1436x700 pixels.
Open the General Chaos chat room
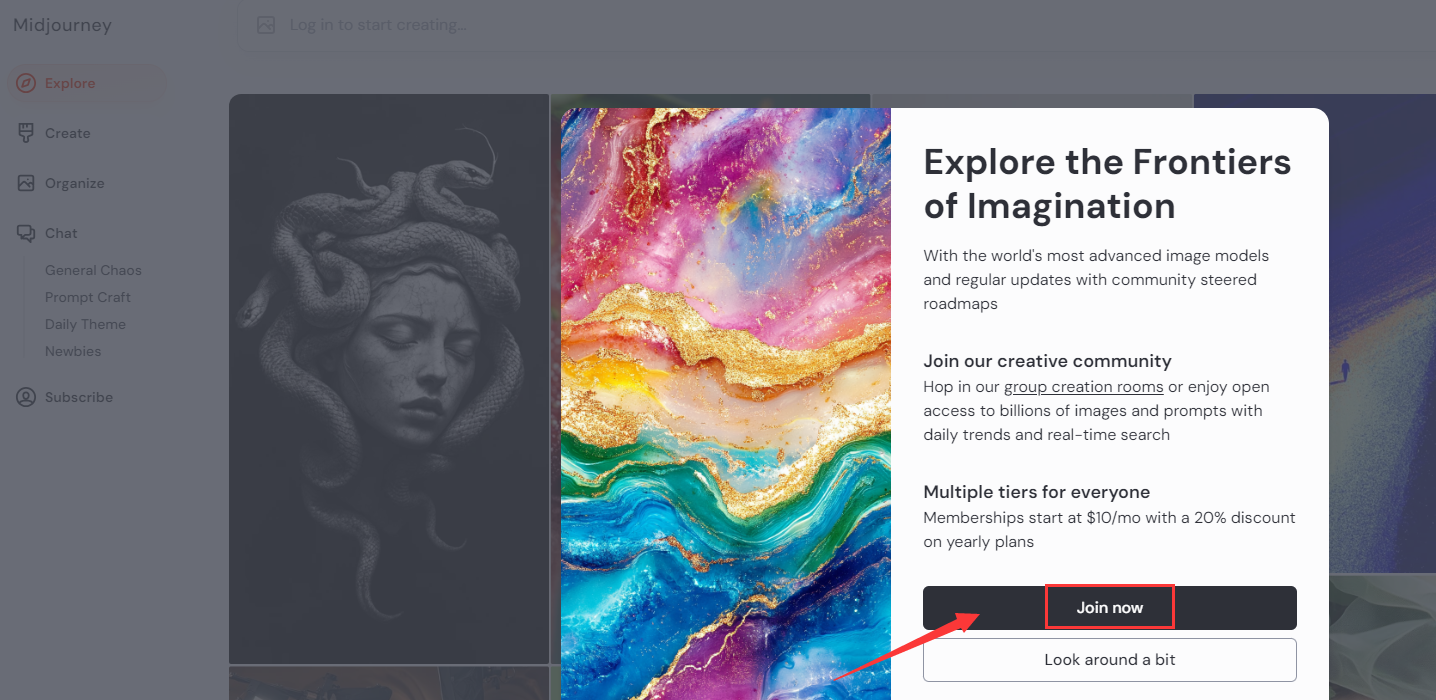pyautogui.click(x=93, y=270)
